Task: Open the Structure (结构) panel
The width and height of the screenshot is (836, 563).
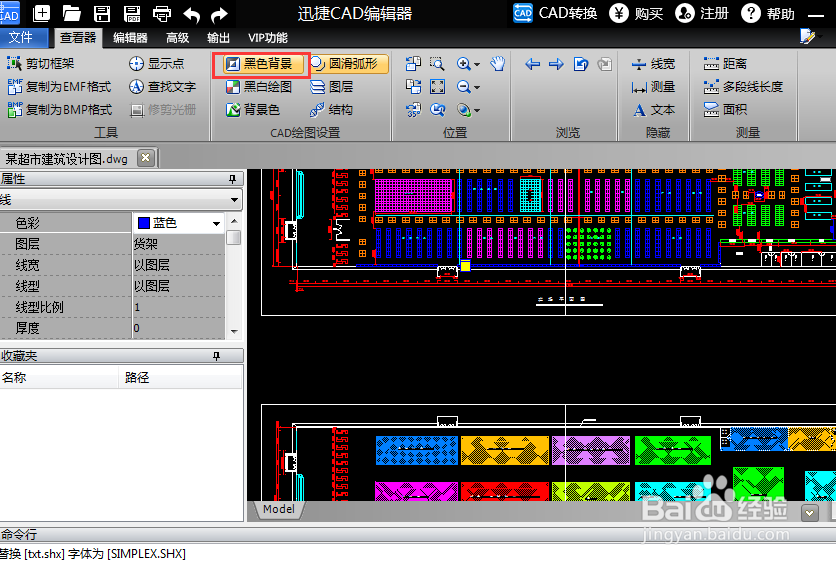Action: click(x=331, y=110)
